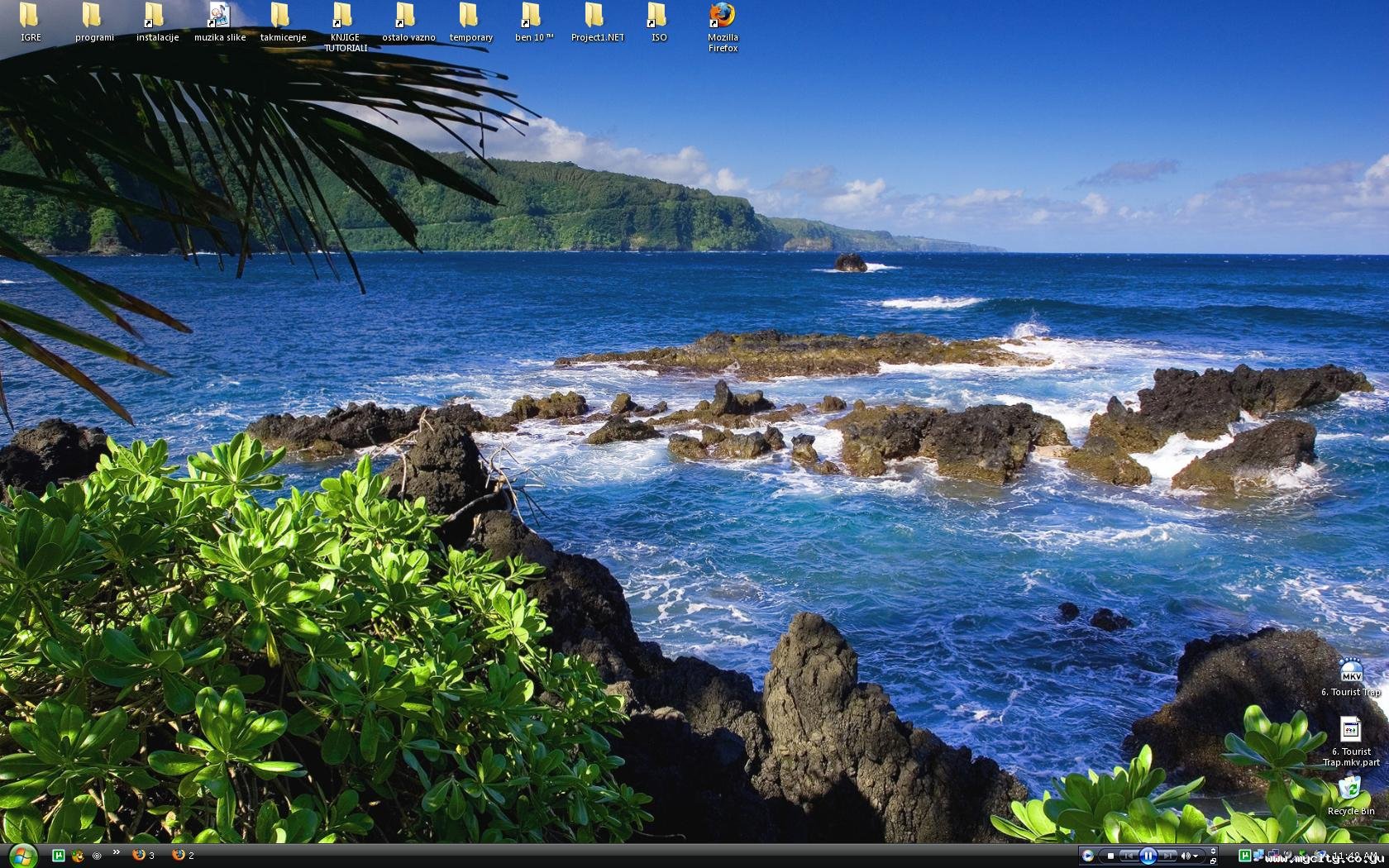Skip to next track in Media Player toolbar
Viewport: 1389px width, 868px height.
[1167, 856]
